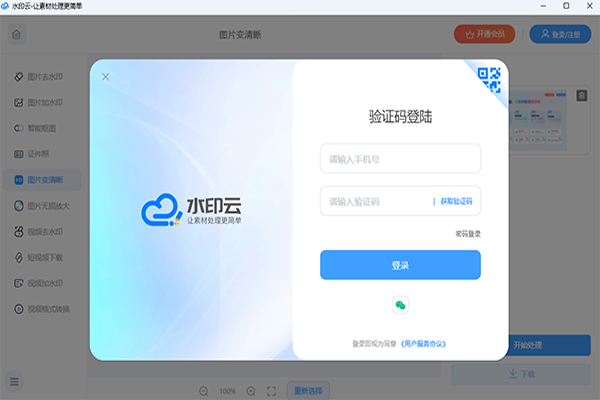Switch to 密码登录 password login
600x400 pixels.
468,233
